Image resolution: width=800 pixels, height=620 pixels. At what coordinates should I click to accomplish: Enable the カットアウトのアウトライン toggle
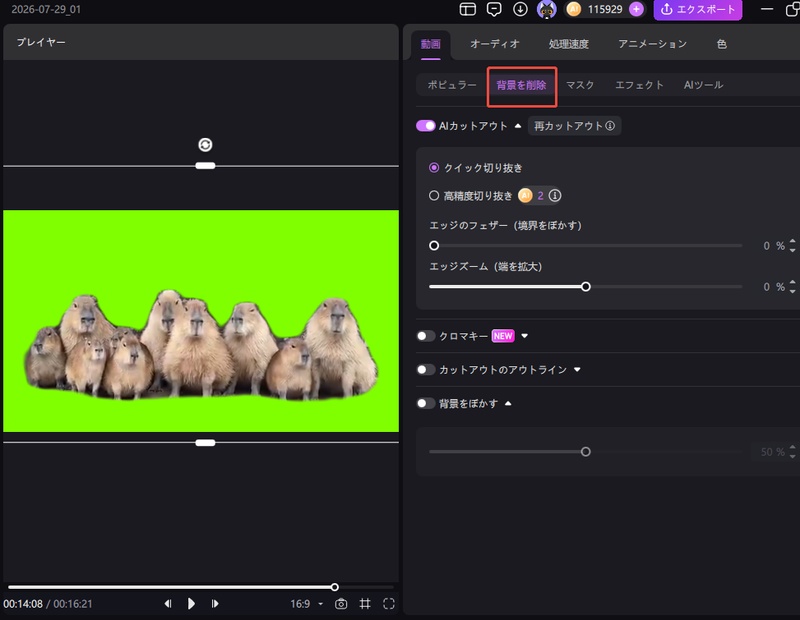[x=426, y=369]
